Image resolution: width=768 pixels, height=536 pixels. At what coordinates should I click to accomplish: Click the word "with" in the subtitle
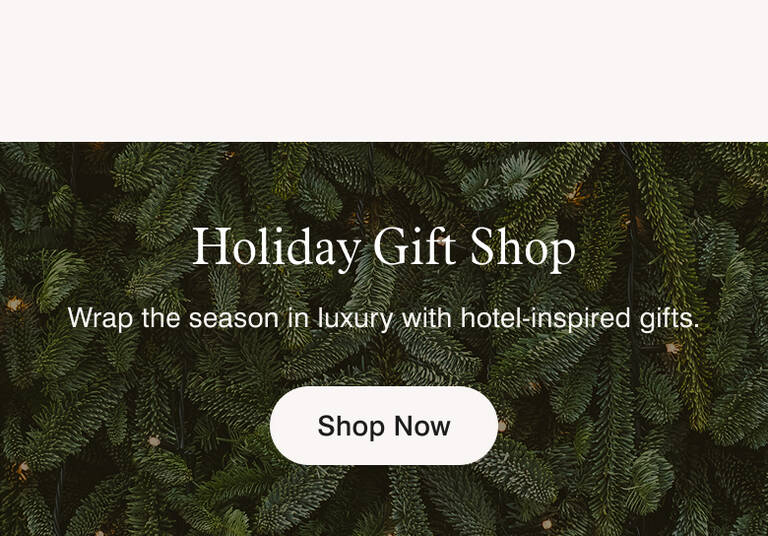tap(427, 318)
